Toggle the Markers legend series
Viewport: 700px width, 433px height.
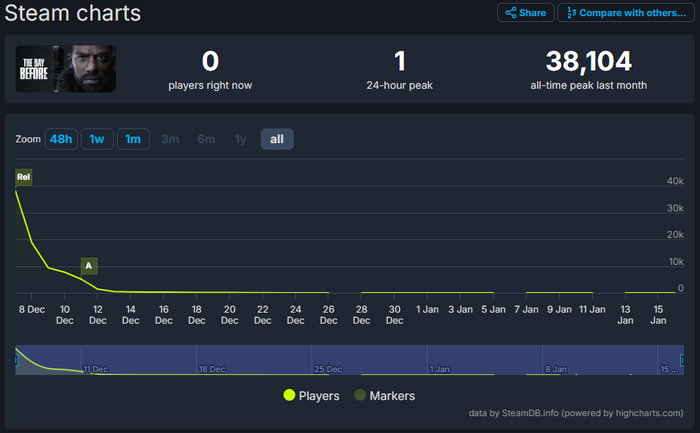pyautogui.click(x=384, y=396)
